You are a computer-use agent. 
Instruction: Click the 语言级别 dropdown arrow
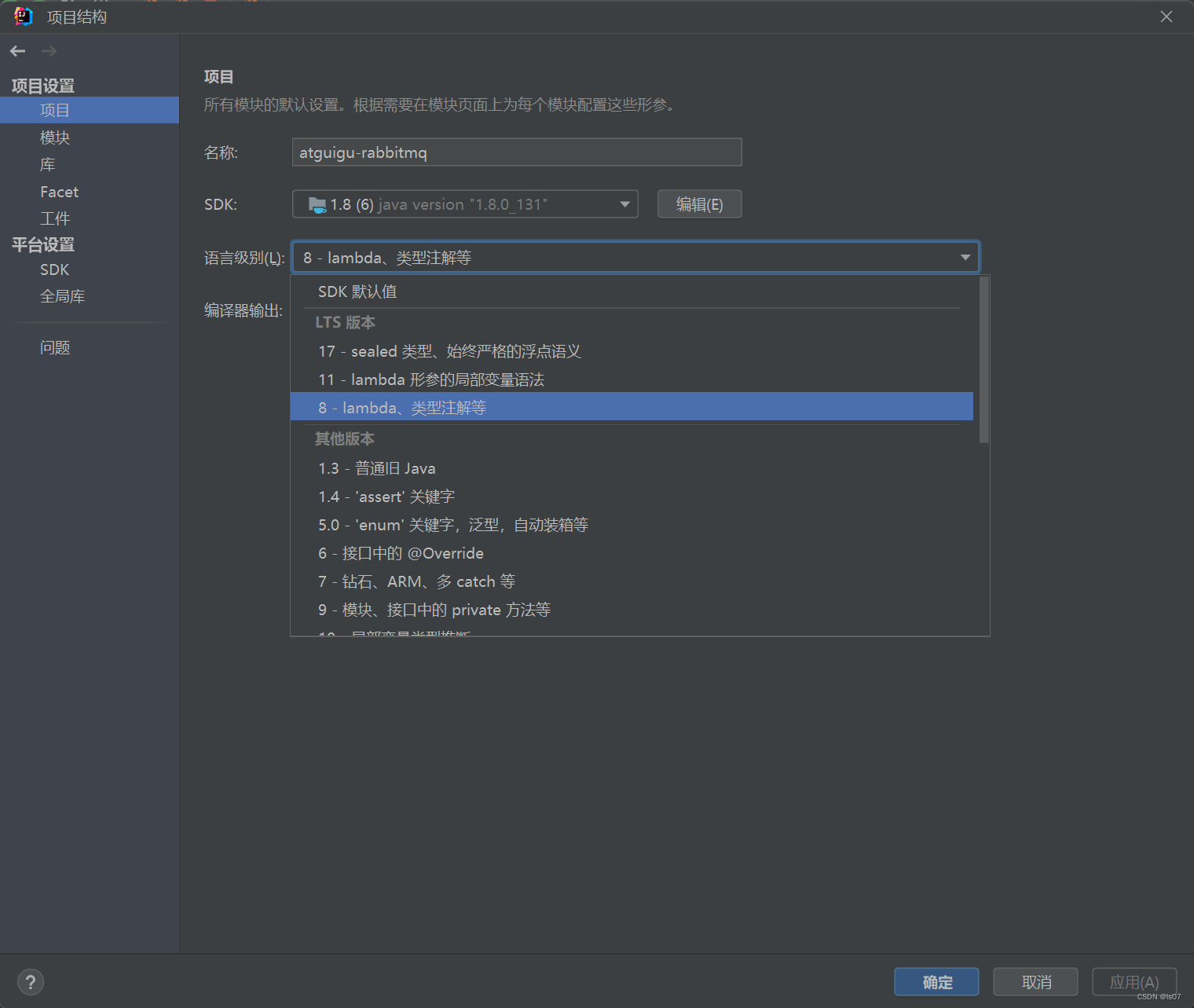[x=965, y=258]
